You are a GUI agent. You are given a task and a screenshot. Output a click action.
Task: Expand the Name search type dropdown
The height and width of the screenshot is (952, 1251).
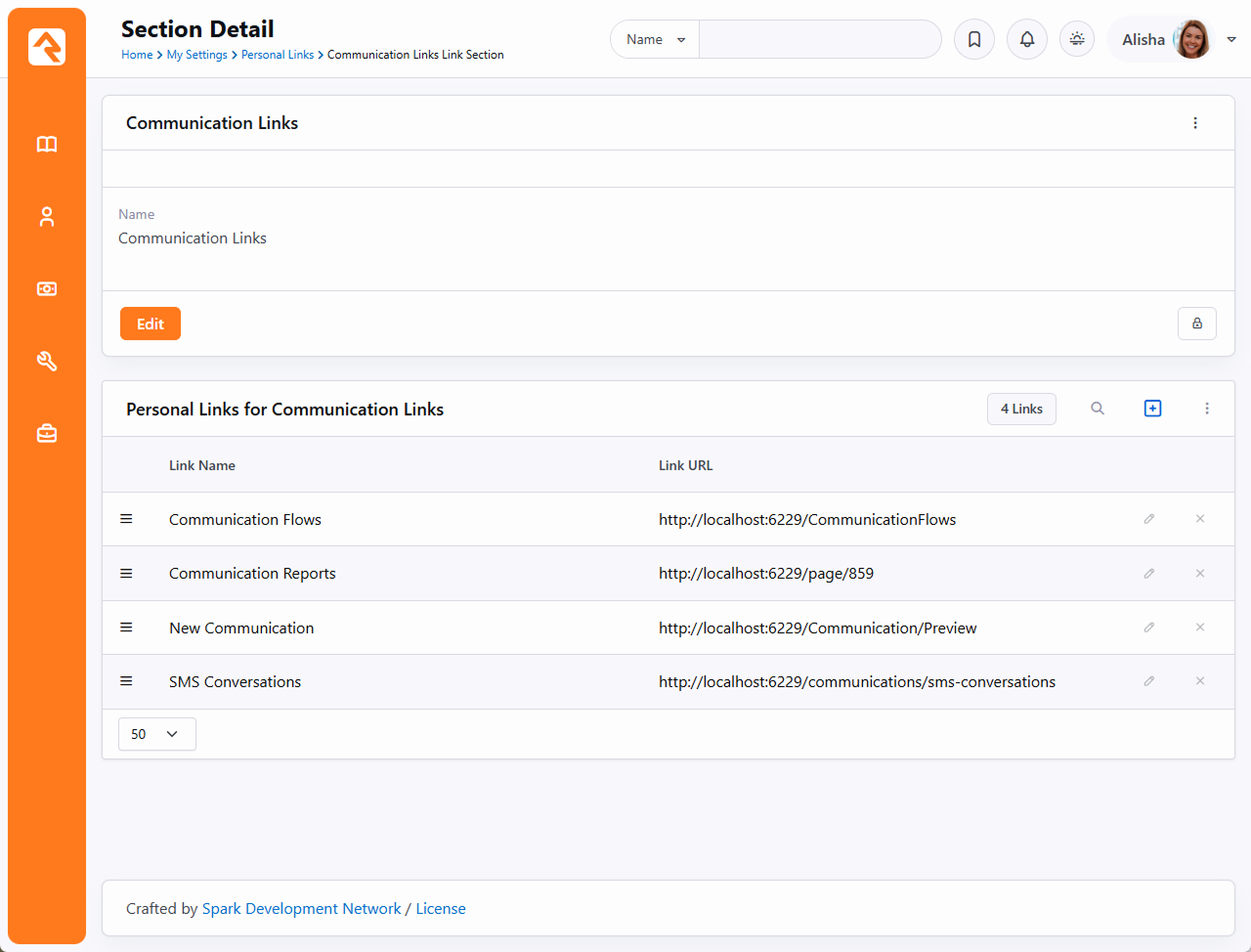tap(655, 40)
